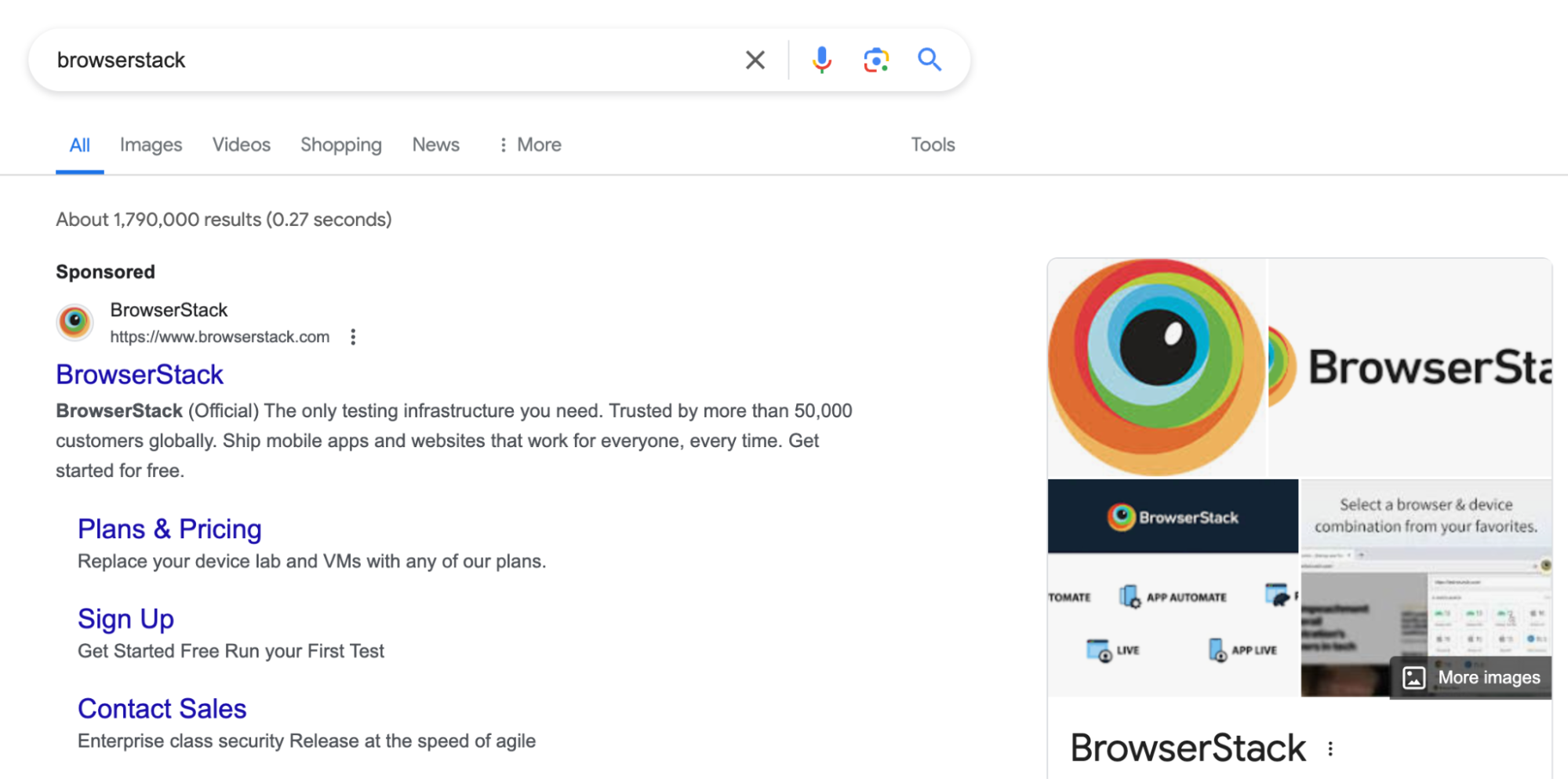Viewport: 1568px width, 779px height.
Task: Open the large BrowserStack eye logo image
Action: [x=1156, y=367]
